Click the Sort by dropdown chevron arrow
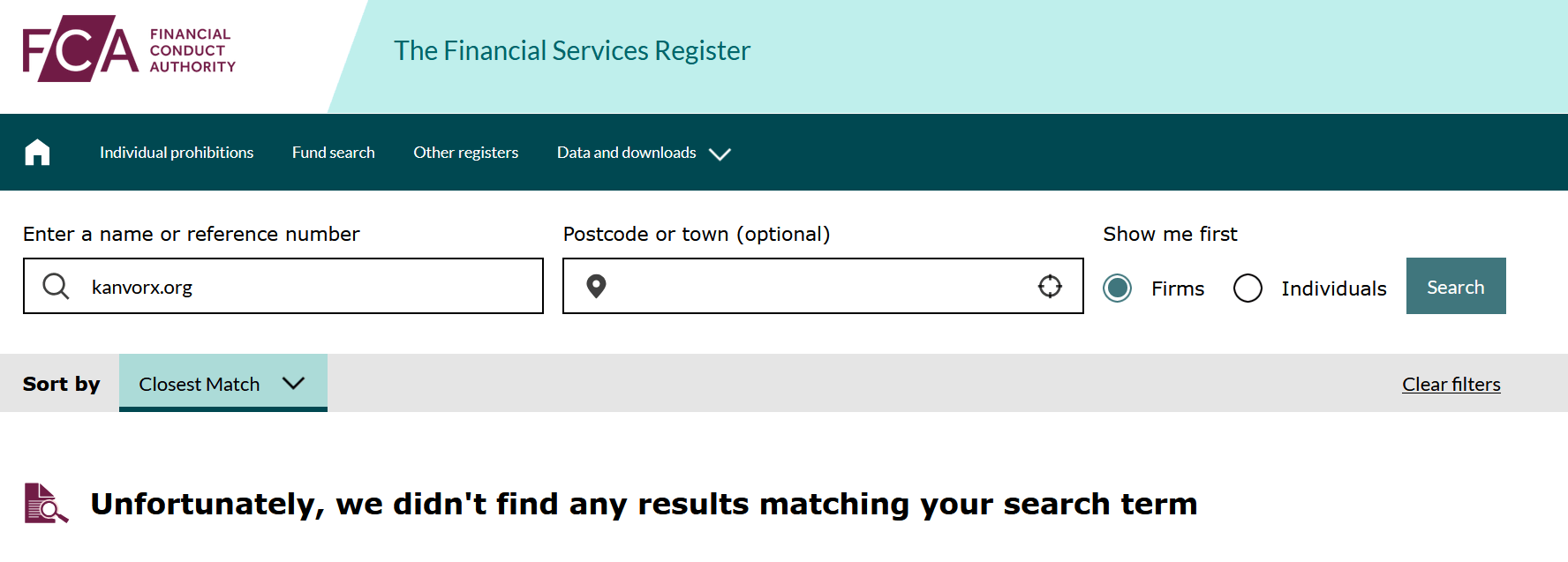Image resolution: width=1568 pixels, height=562 pixels. pyautogui.click(x=293, y=383)
